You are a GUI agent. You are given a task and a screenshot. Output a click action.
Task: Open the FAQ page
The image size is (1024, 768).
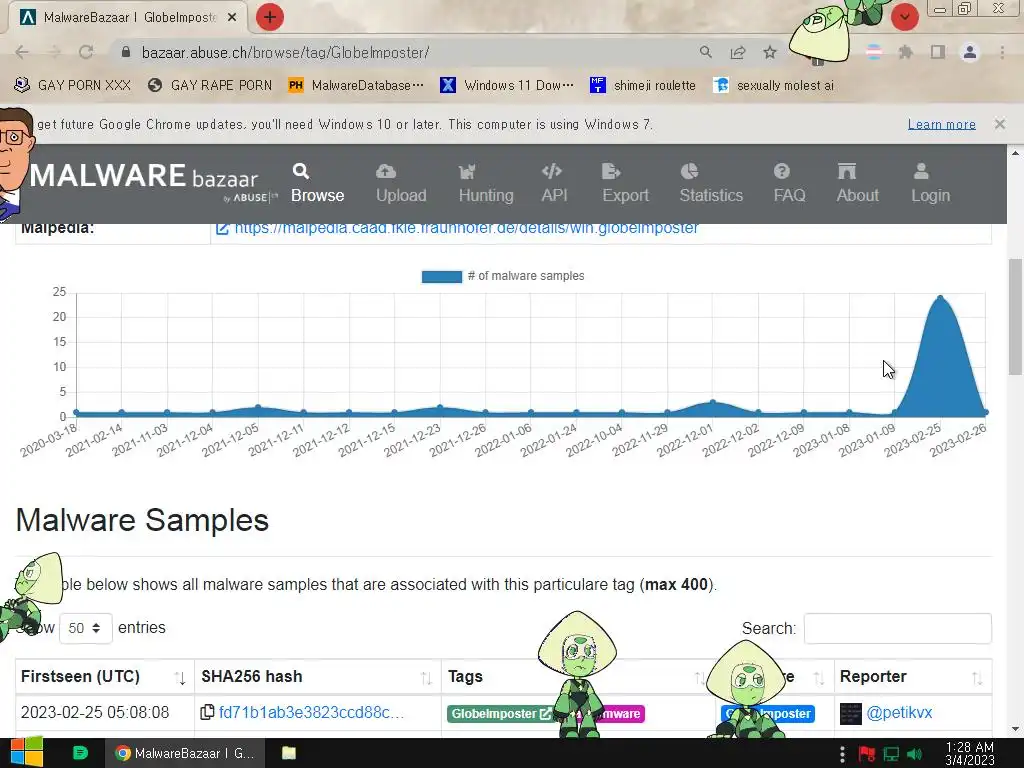pos(789,184)
